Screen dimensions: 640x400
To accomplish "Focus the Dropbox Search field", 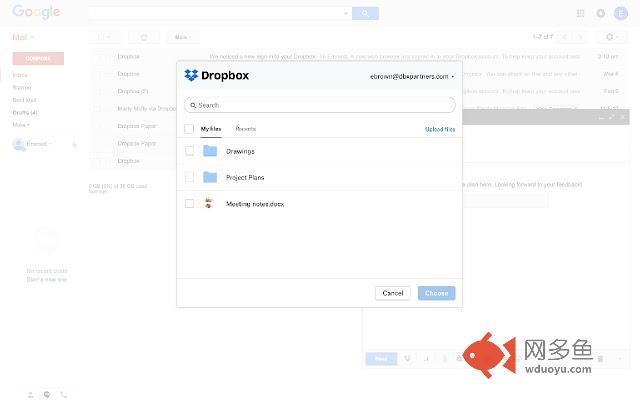I will 320,105.
